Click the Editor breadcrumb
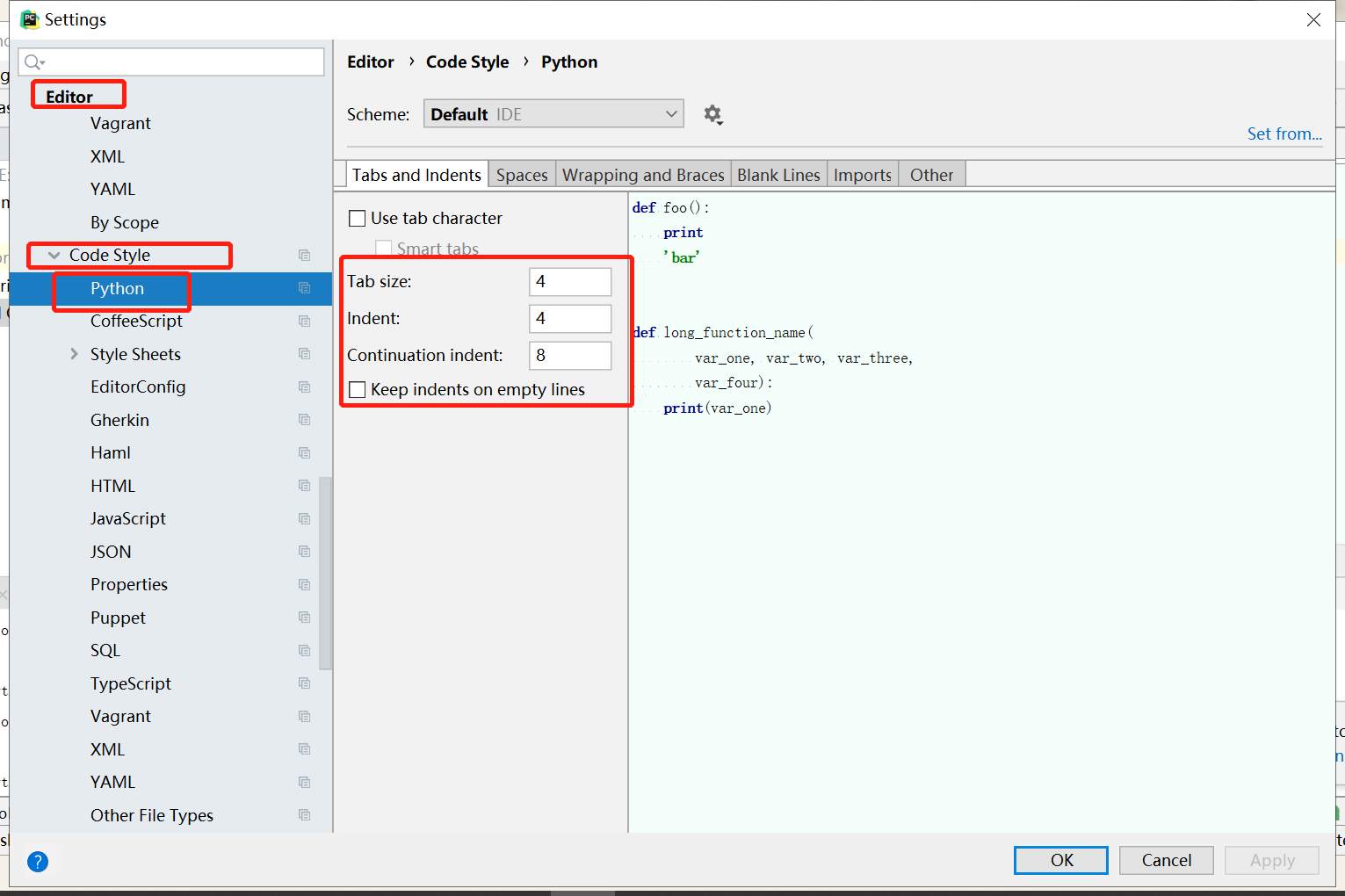 [x=371, y=62]
